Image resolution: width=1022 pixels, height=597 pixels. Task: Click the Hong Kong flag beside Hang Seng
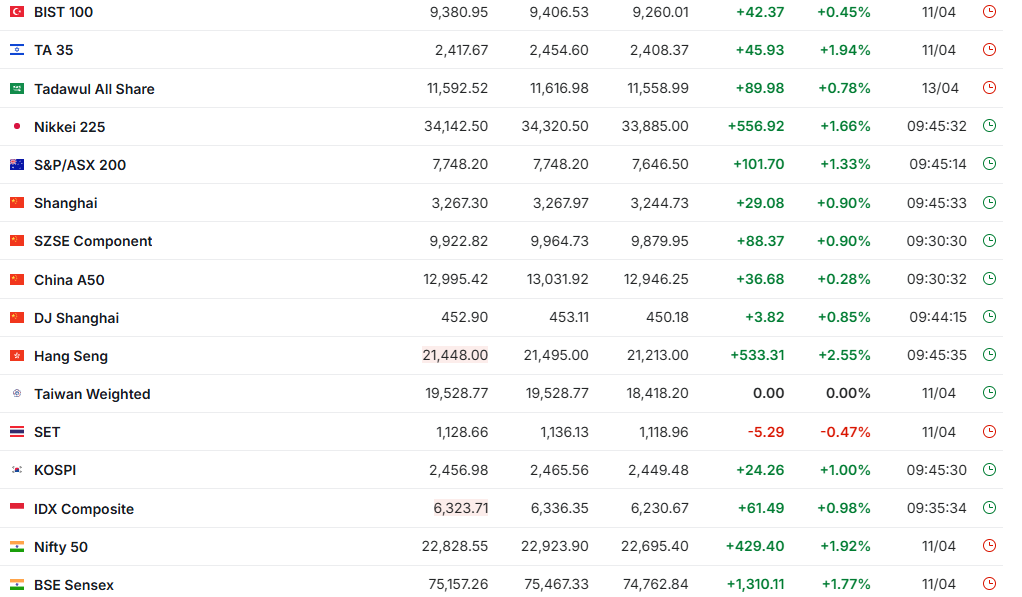click(x=16, y=356)
